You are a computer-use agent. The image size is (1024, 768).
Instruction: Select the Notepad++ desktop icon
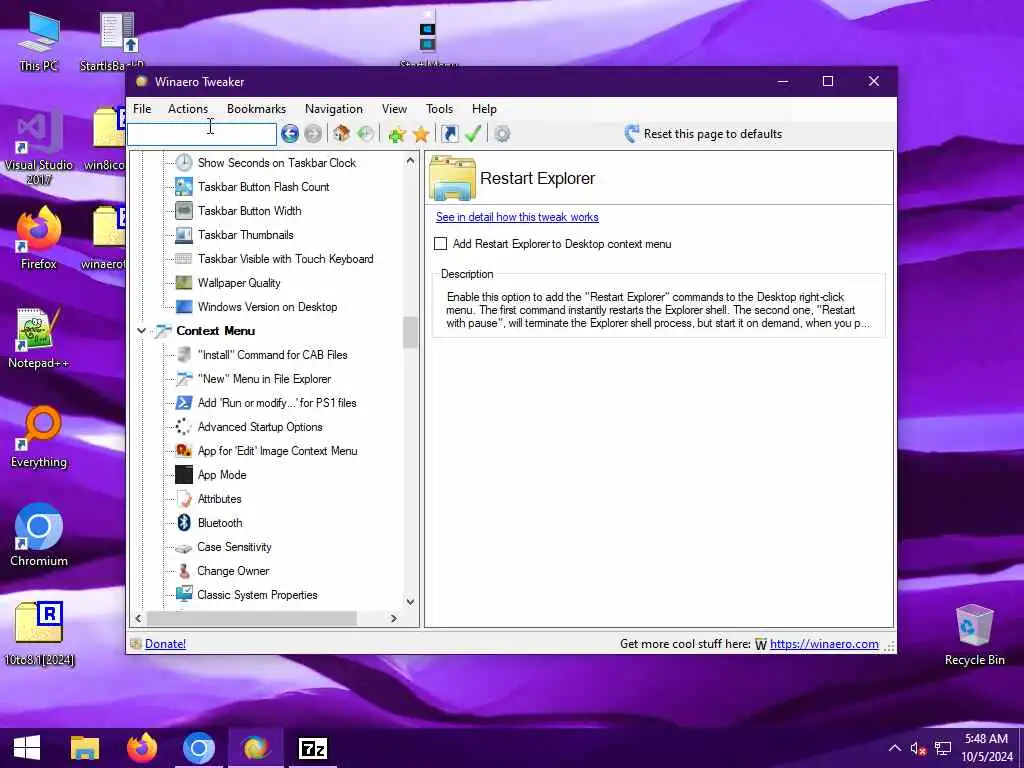point(39,339)
